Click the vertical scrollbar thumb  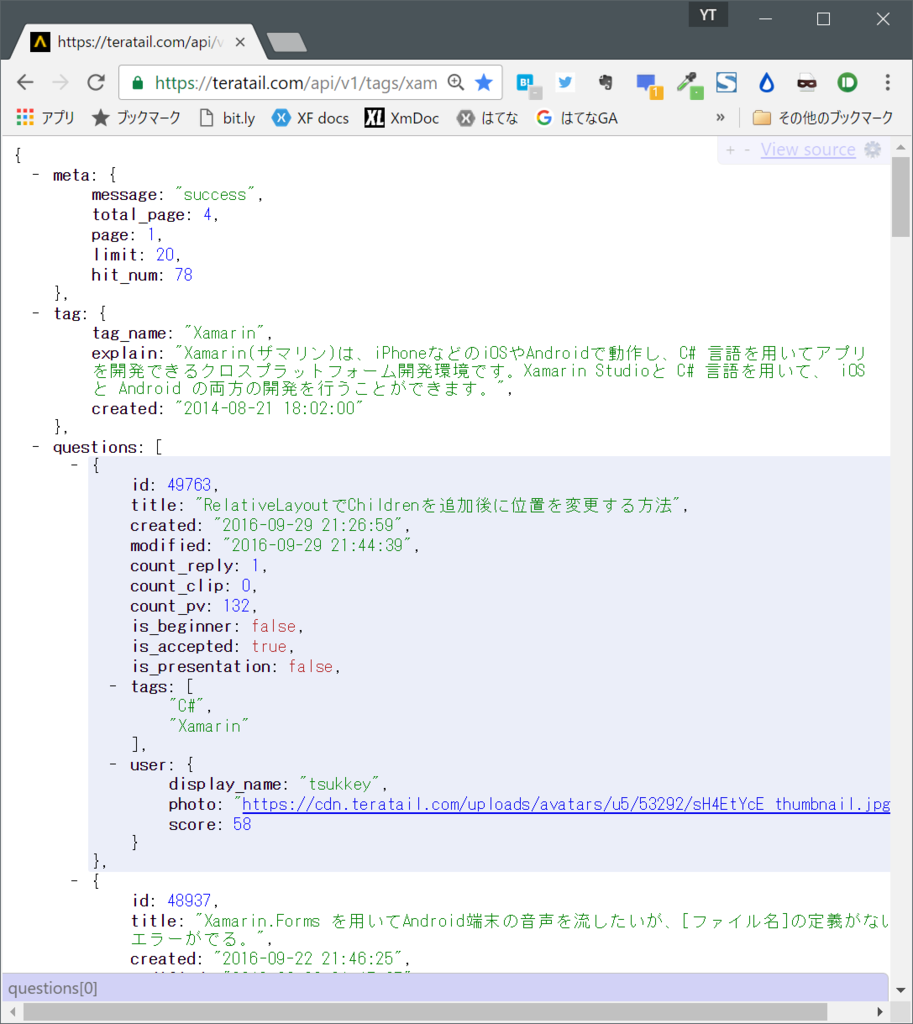pyautogui.click(x=901, y=197)
